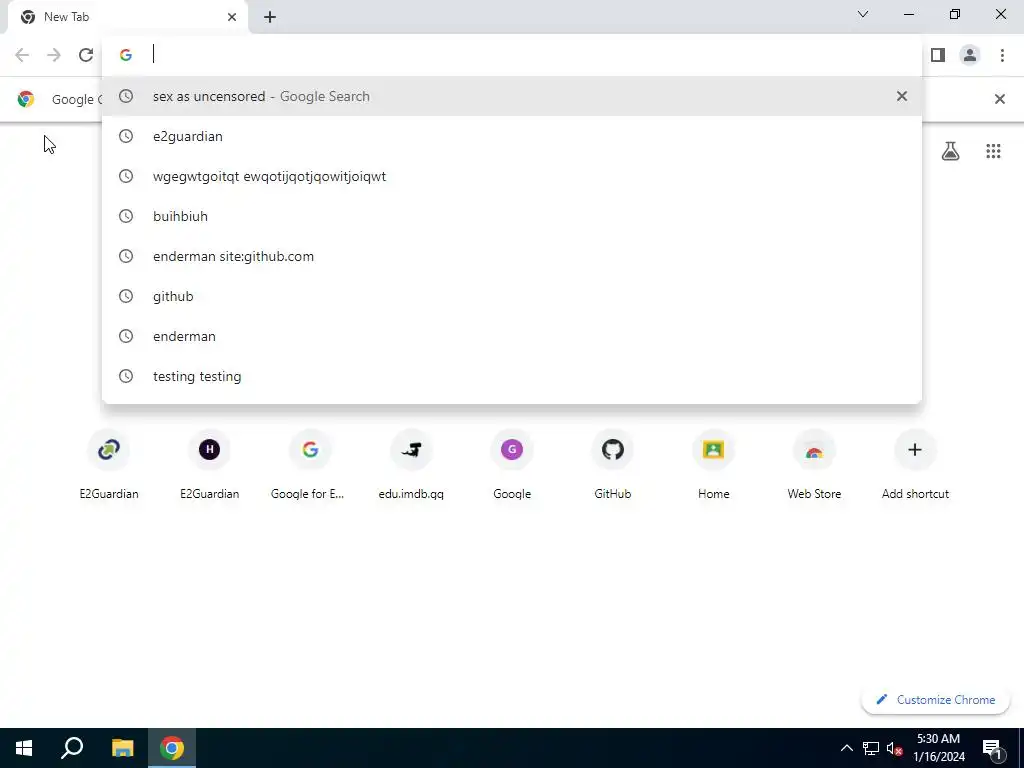The height and width of the screenshot is (768, 1024).
Task: Open the E2Guardian shortcut with H icon
Action: click(x=210, y=465)
